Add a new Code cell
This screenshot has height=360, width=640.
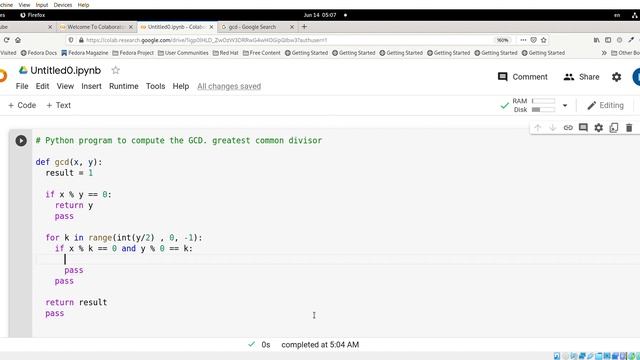pos(22,105)
